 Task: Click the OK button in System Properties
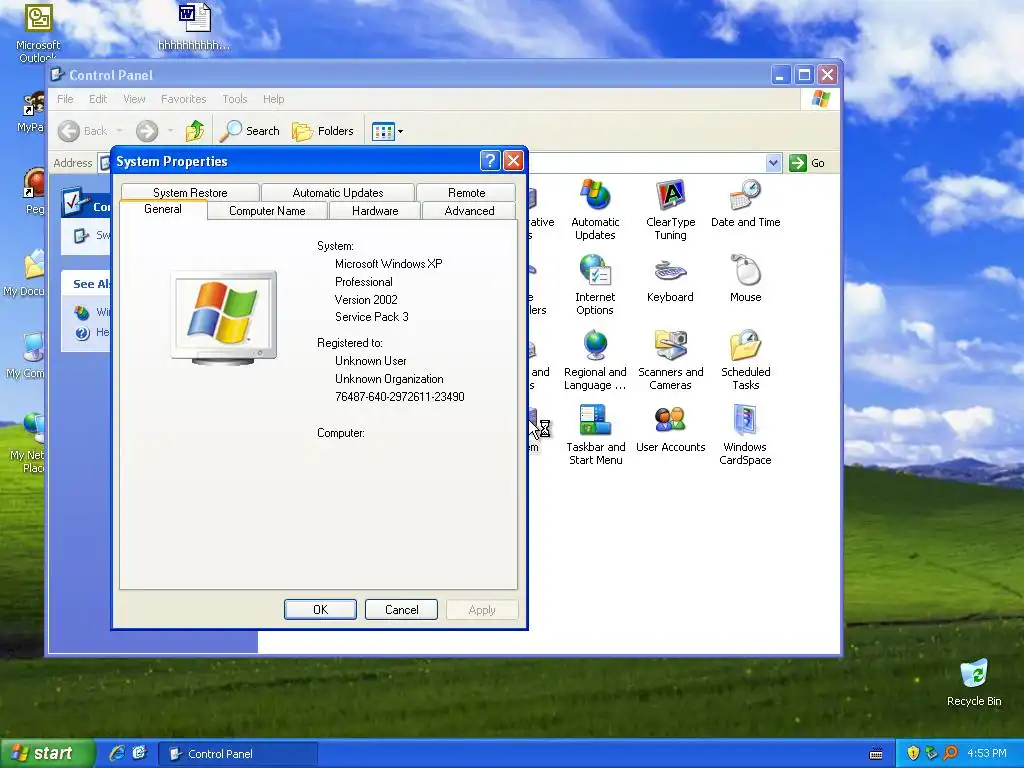pos(320,609)
